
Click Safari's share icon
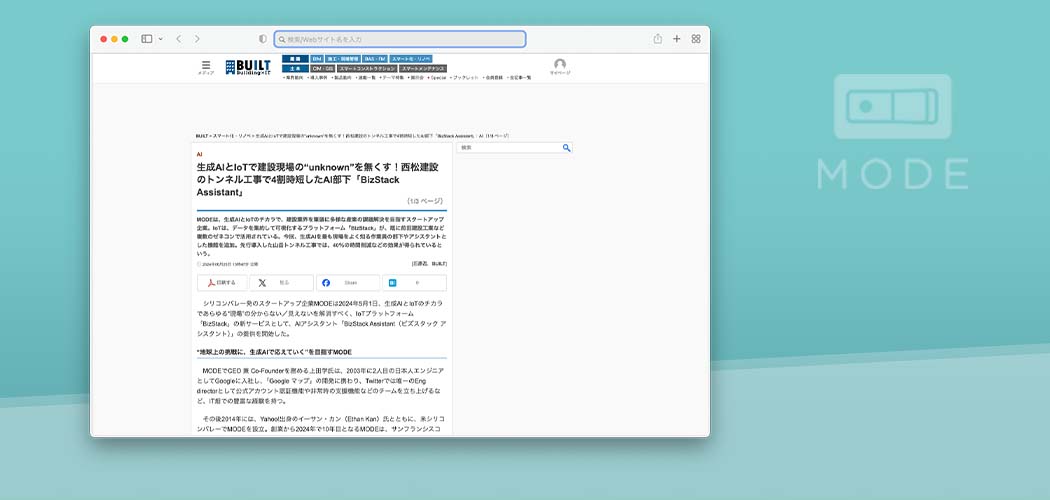pos(658,39)
